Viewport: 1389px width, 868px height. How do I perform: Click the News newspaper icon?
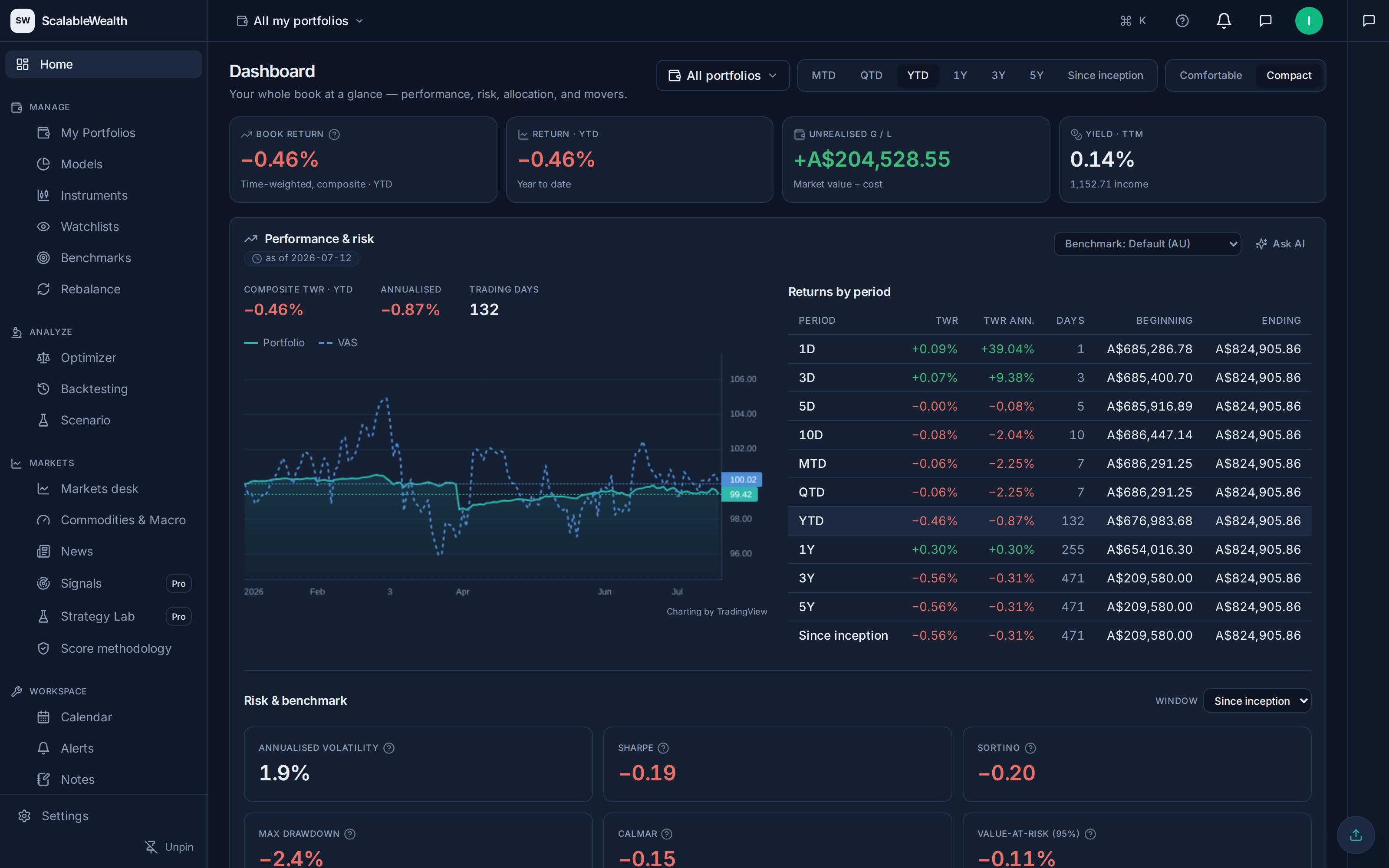(43, 551)
